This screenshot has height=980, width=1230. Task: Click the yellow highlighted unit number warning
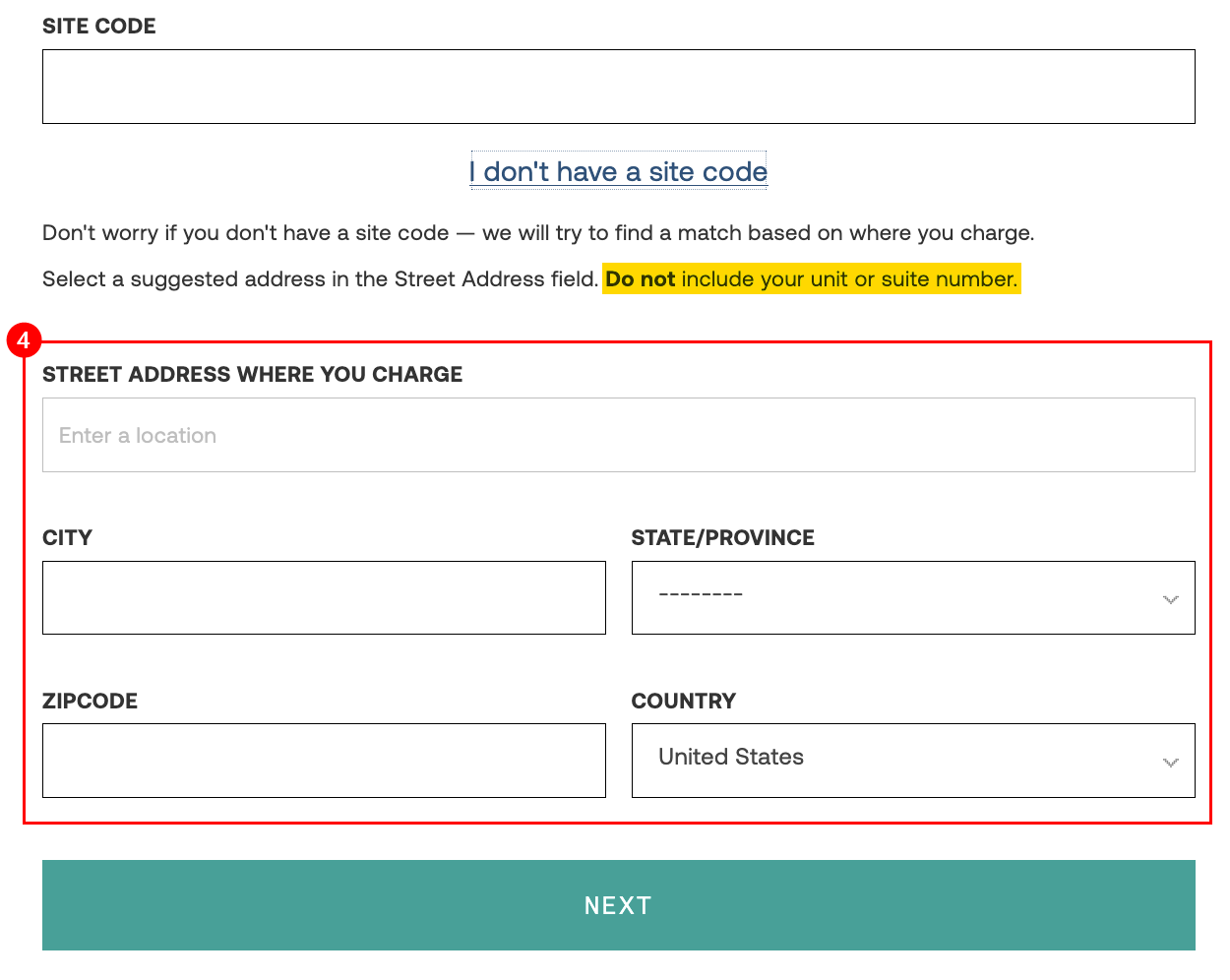tap(811, 279)
